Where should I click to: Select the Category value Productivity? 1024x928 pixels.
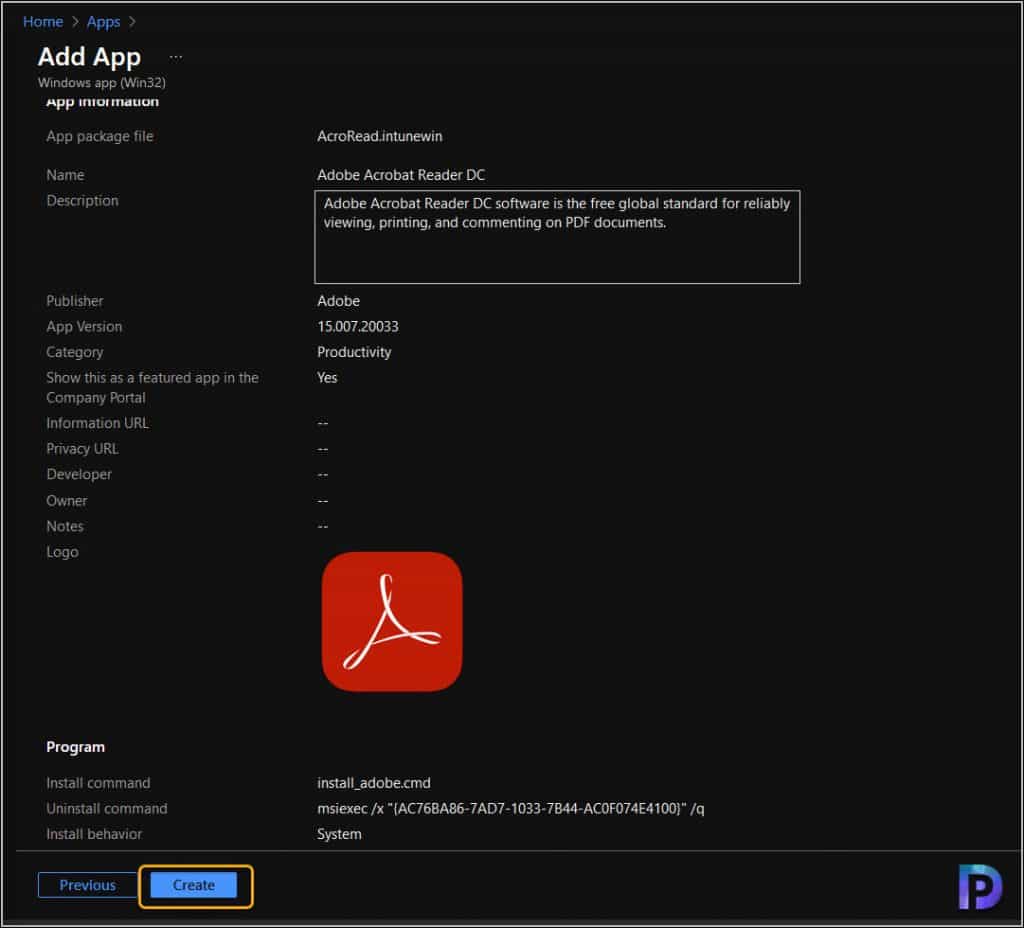(354, 352)
